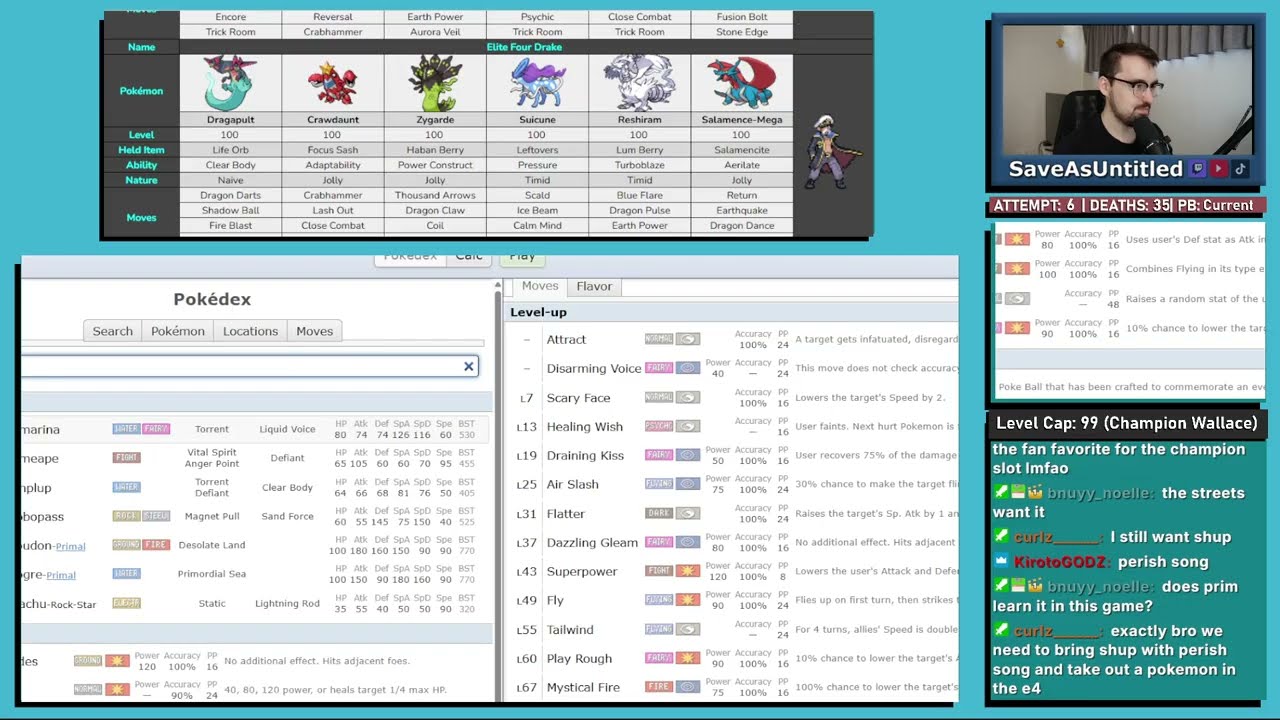Click the Fight type icon on Superpower
The image size is (1280, 720).
point(659,571)
